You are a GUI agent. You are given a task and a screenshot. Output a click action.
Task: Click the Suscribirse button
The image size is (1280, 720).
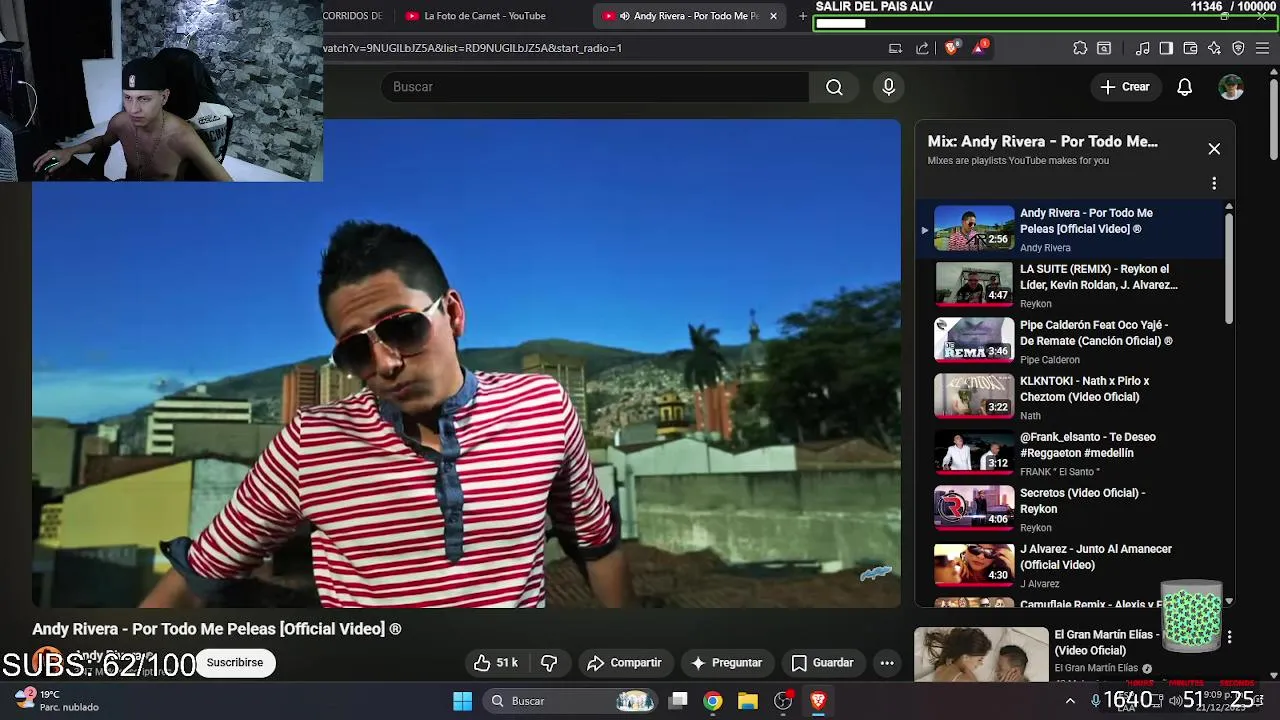point(235,663)
